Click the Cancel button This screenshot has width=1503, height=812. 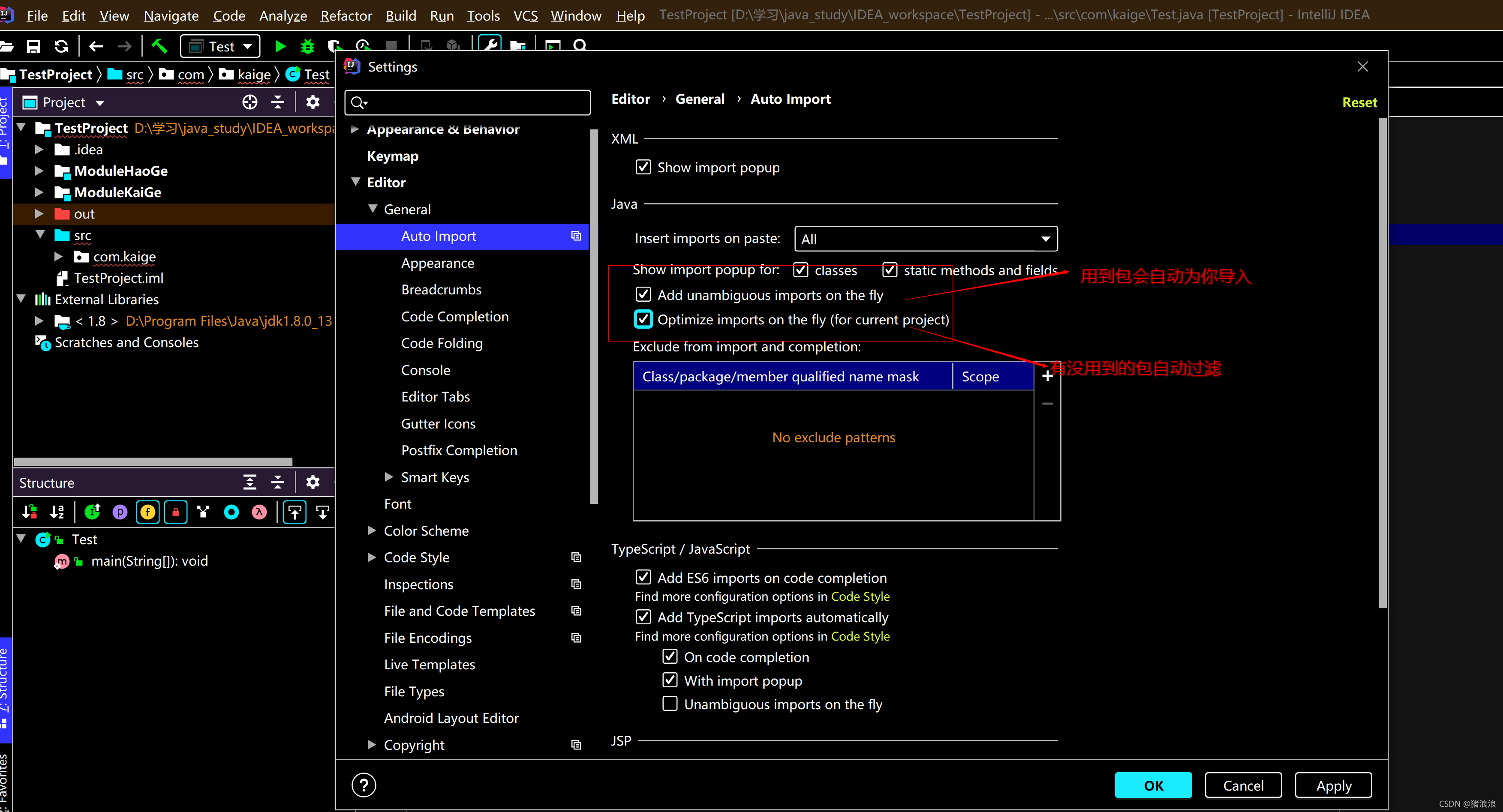coord(1243,785)
